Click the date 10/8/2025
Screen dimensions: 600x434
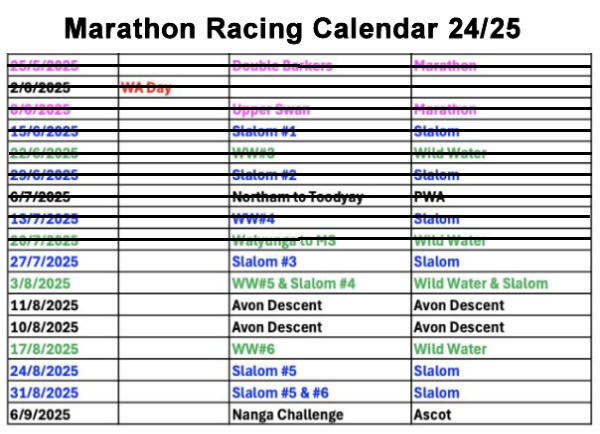coord(45,327)
